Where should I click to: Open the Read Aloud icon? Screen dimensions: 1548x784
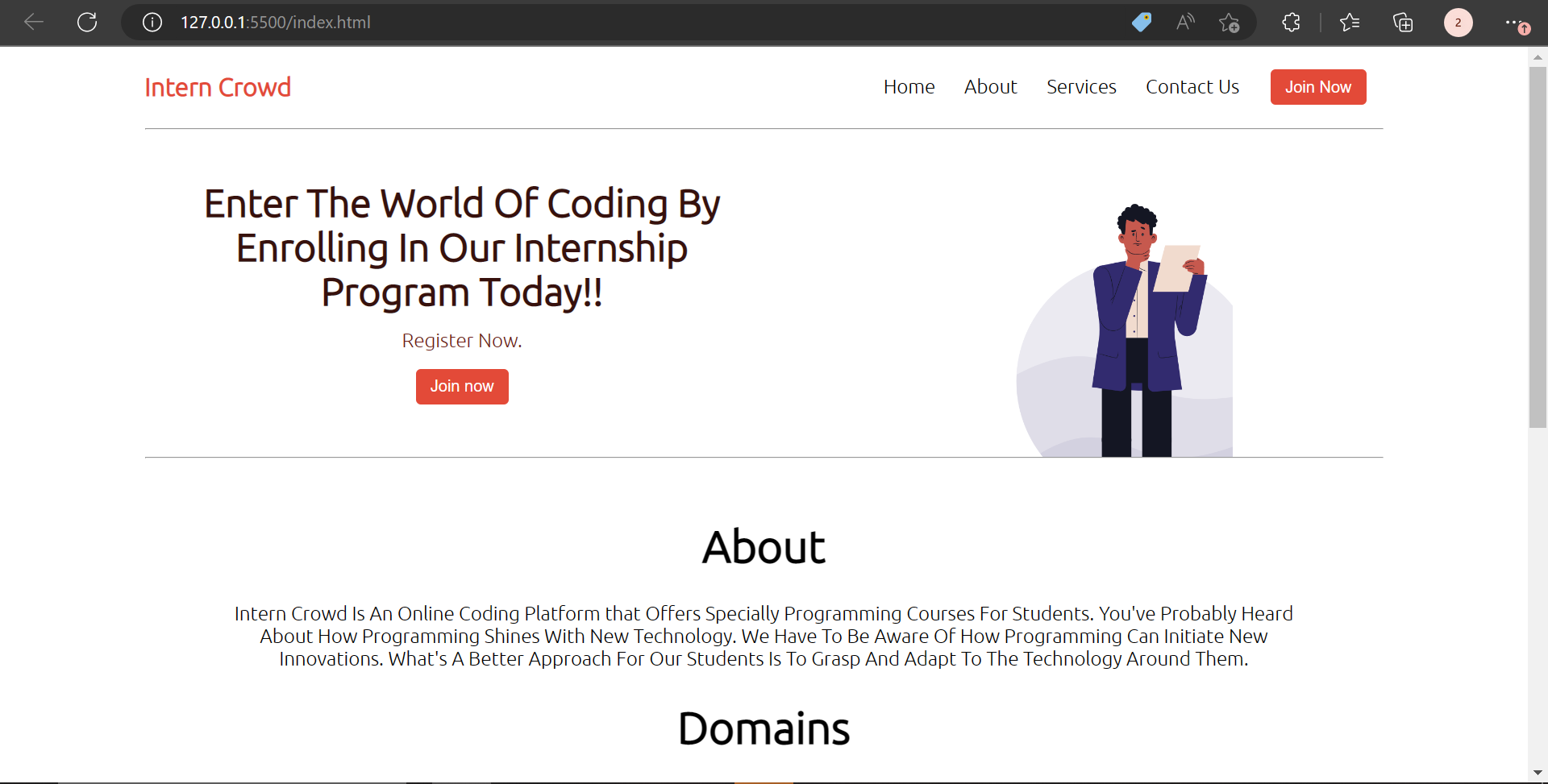coord(1185,23)
